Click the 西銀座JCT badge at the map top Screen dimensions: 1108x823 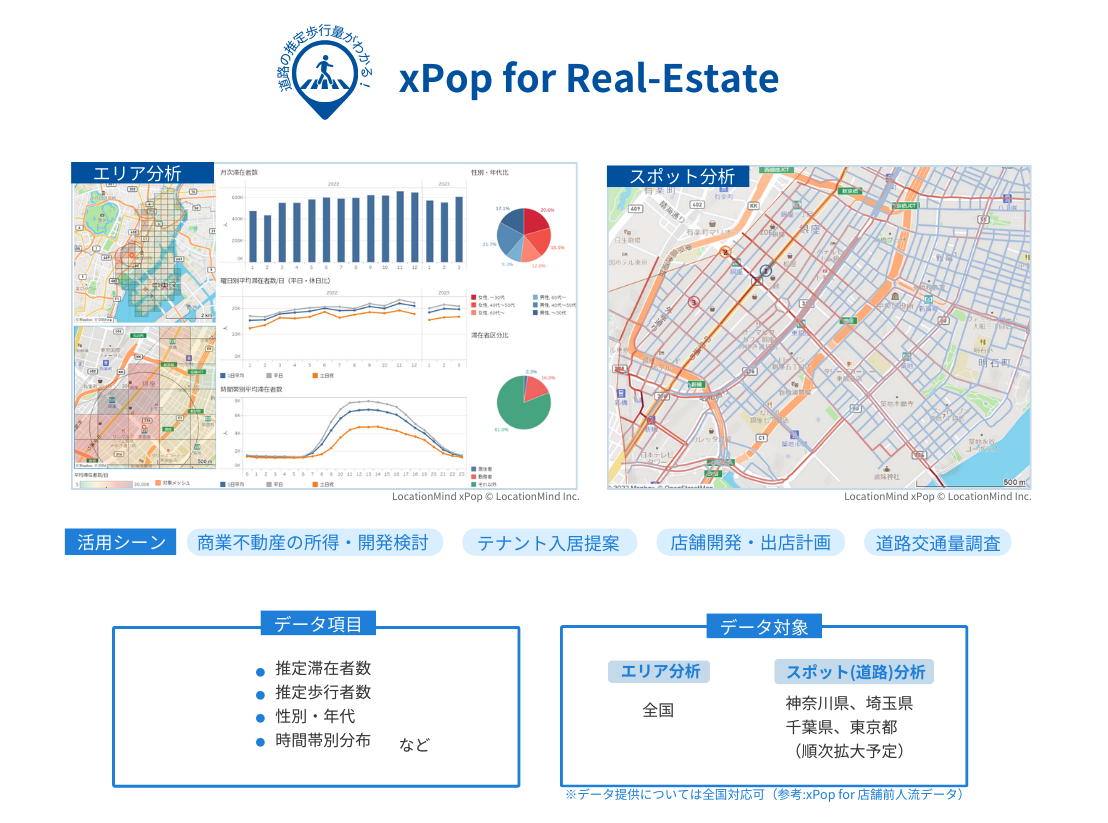(776, 171)
